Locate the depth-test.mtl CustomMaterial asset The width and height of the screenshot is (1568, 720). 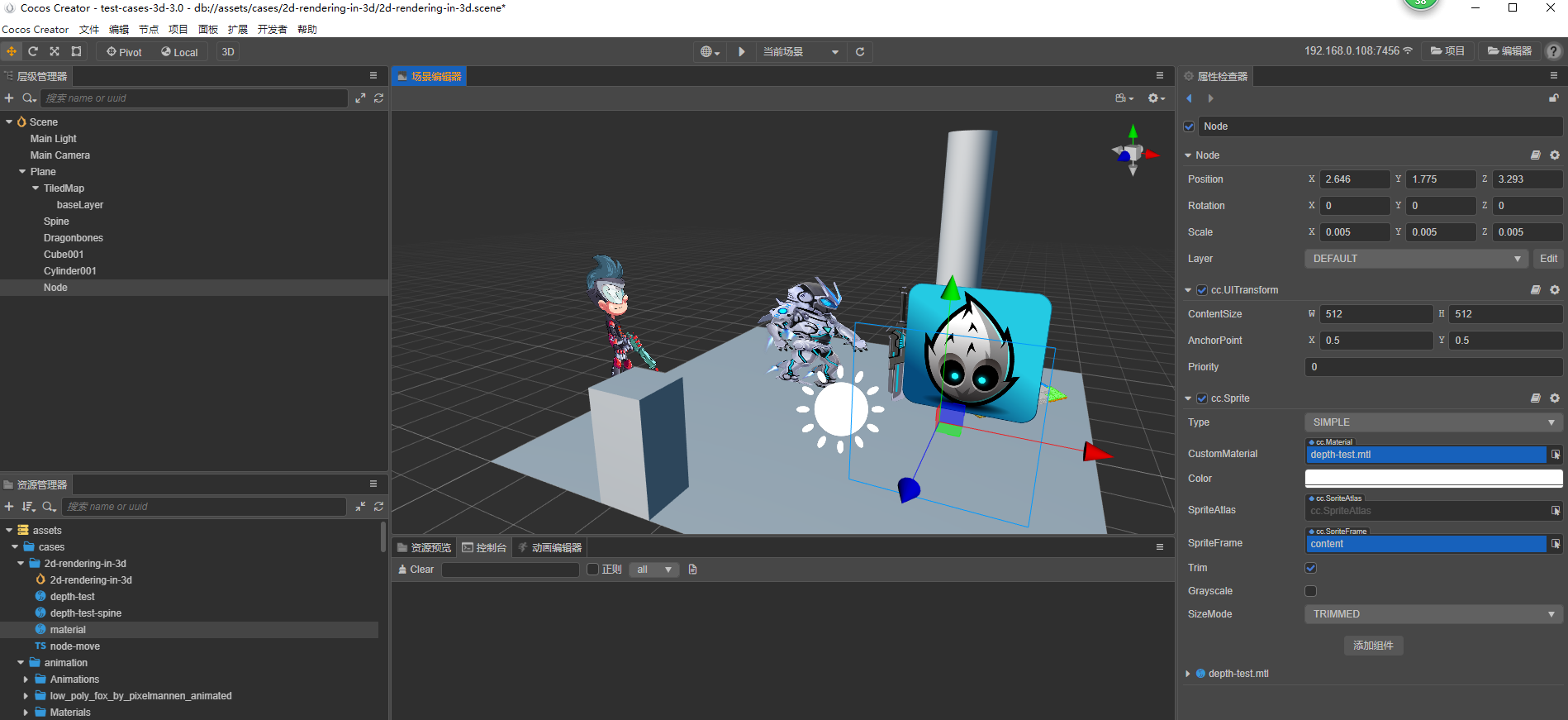point(1556,455)
